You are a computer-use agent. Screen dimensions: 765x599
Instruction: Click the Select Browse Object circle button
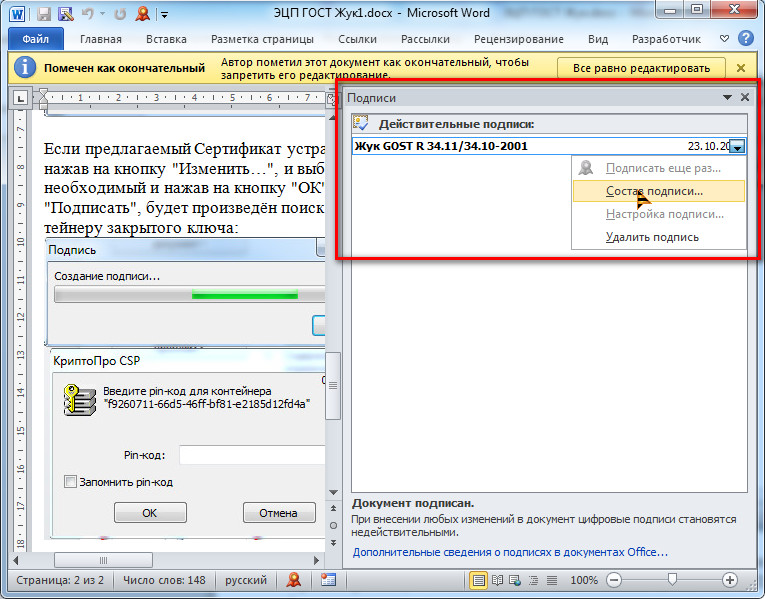tap(333, 525)
